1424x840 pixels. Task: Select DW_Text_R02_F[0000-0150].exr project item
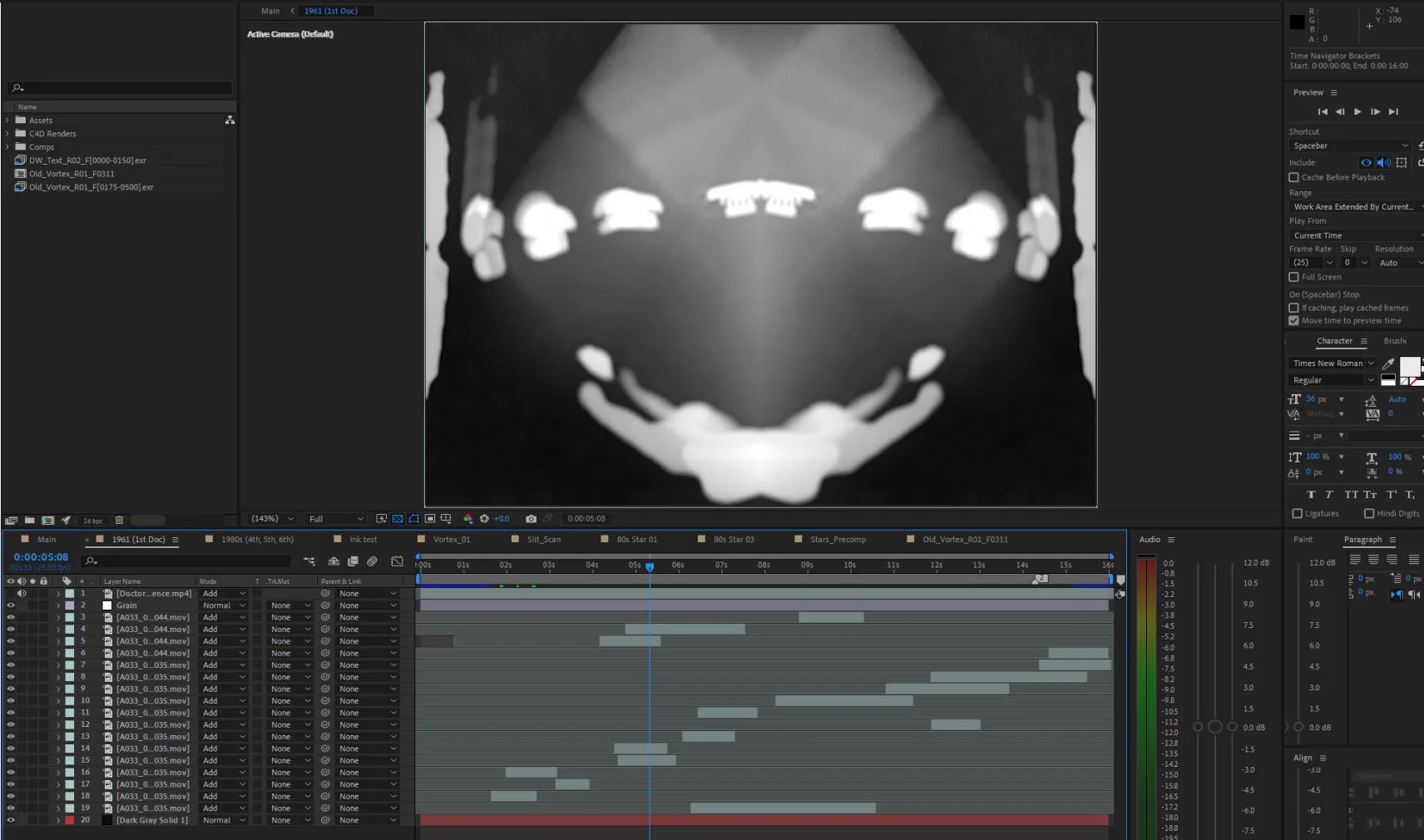point(87,161)
